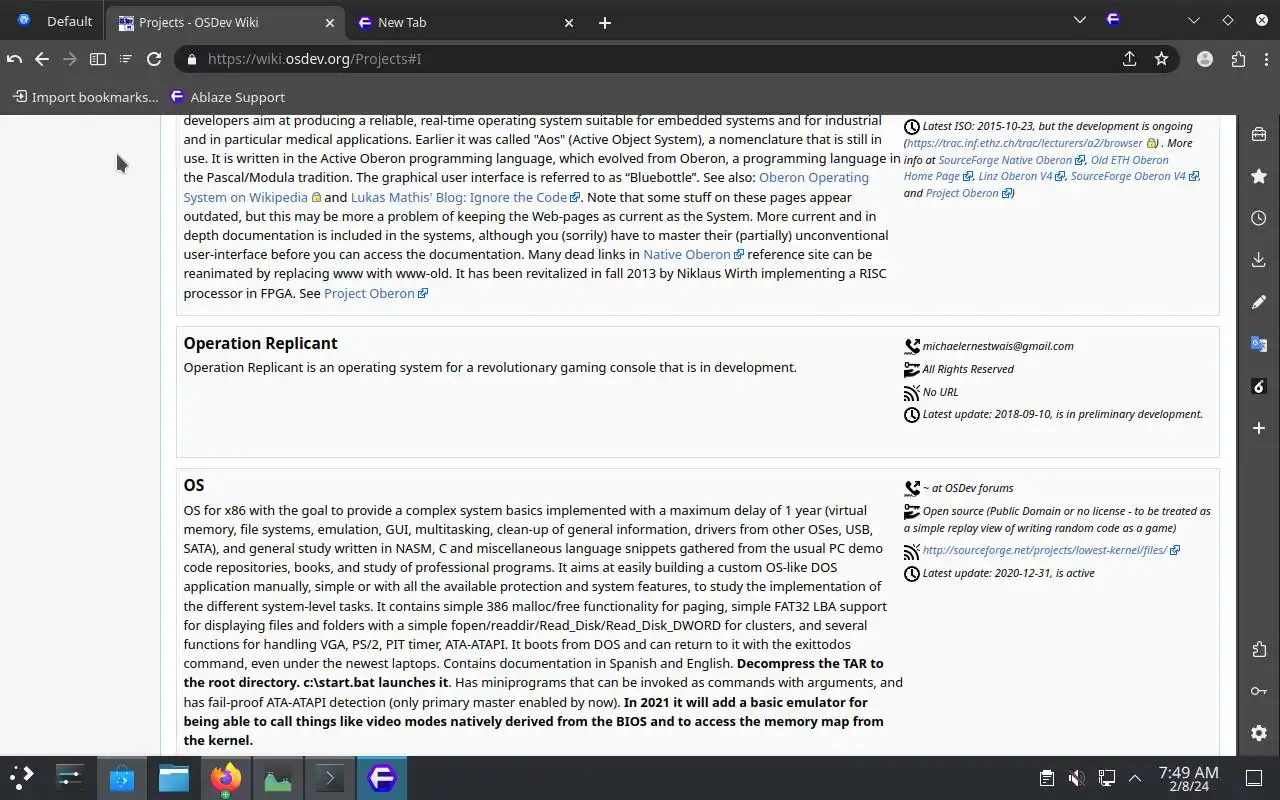This screenshot has width=1280, height=800.
Task: Click the clipboard tray icon
Action: [x=1046, y=778]
